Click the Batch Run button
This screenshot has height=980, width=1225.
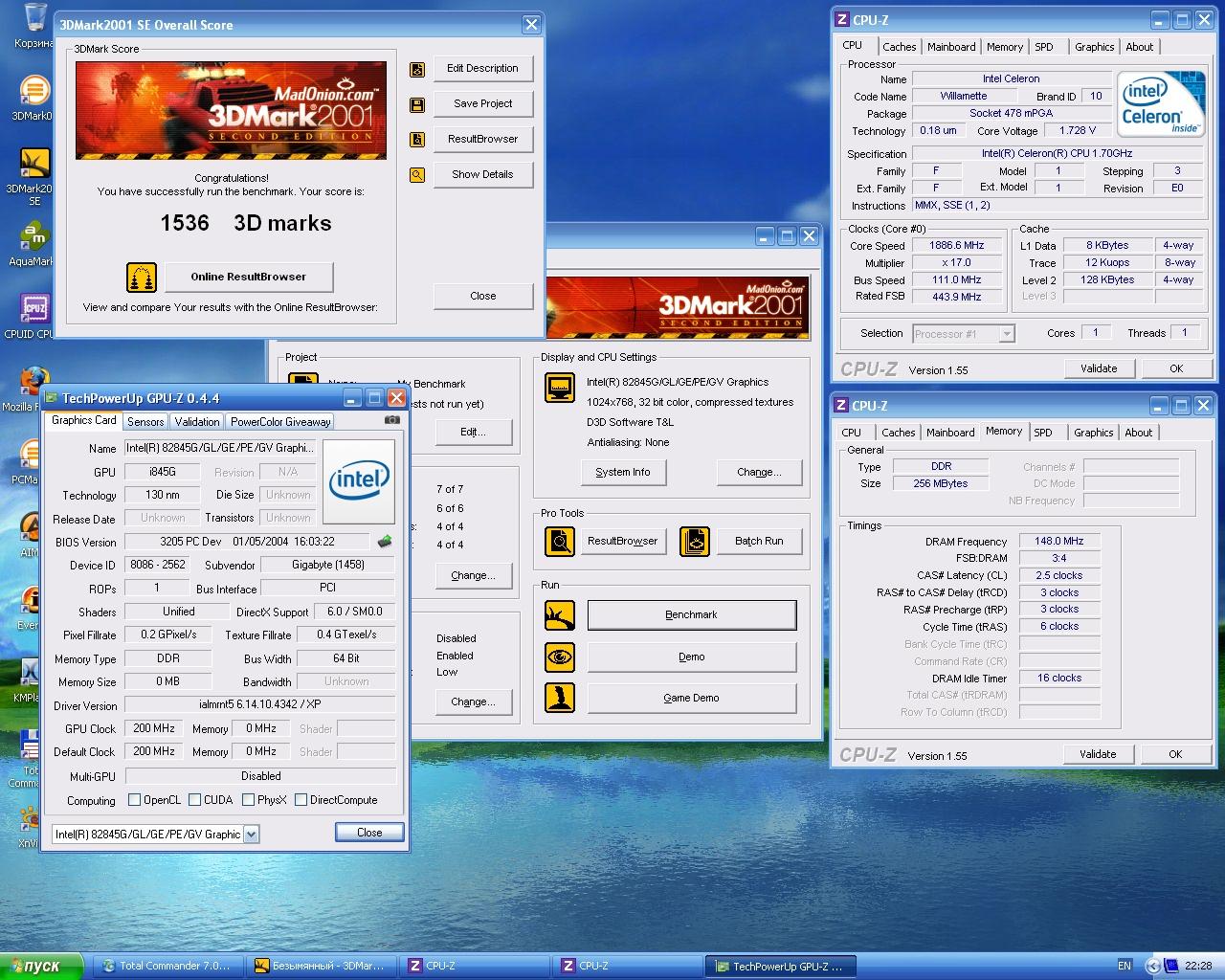(759, 542)
